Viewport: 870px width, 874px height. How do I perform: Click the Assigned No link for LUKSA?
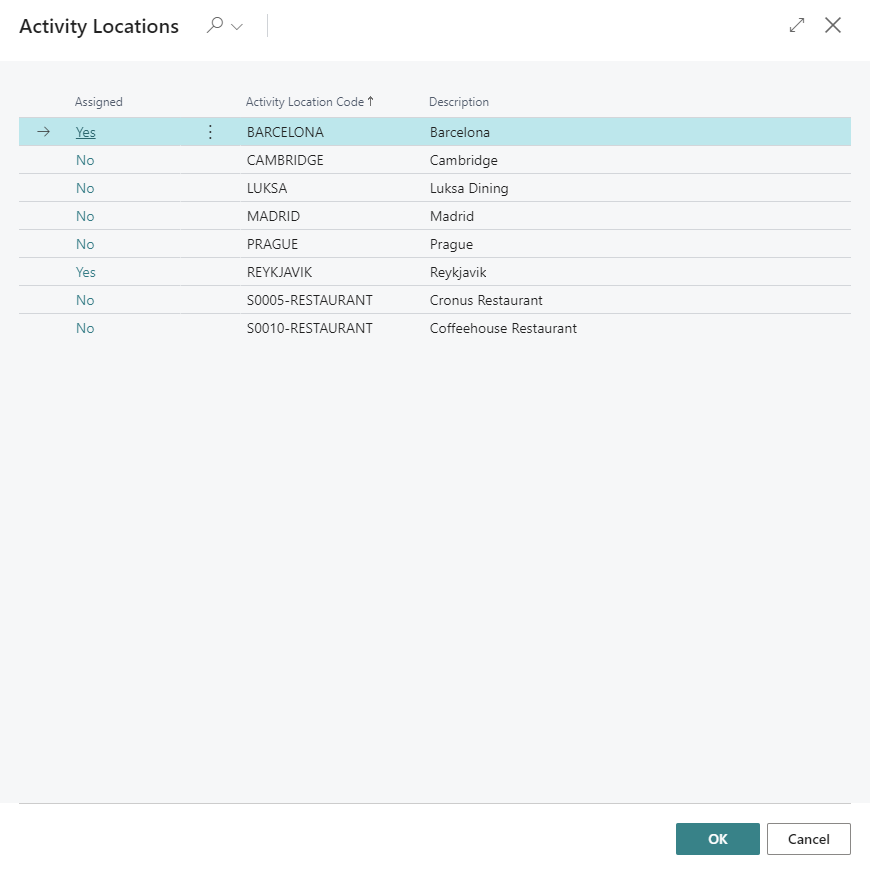click(x=85, y=188)
